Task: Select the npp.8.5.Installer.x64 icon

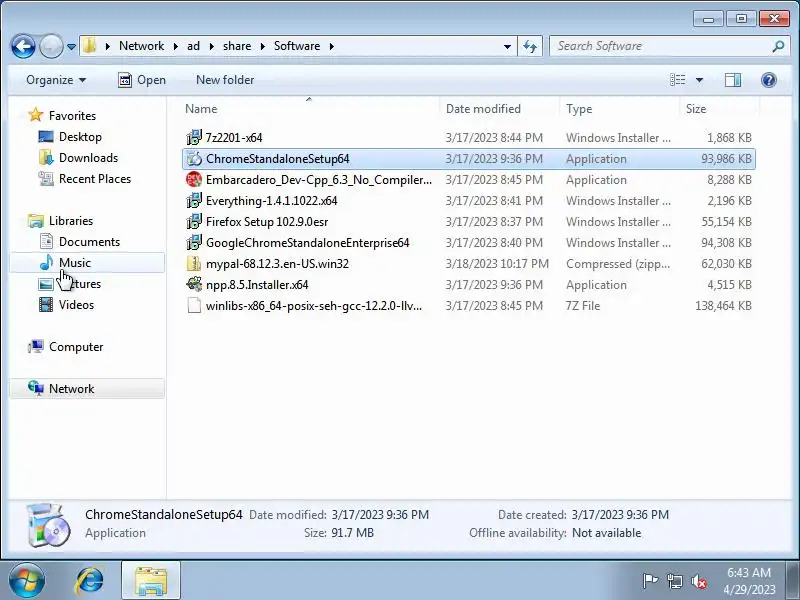Action: point(194,284)
